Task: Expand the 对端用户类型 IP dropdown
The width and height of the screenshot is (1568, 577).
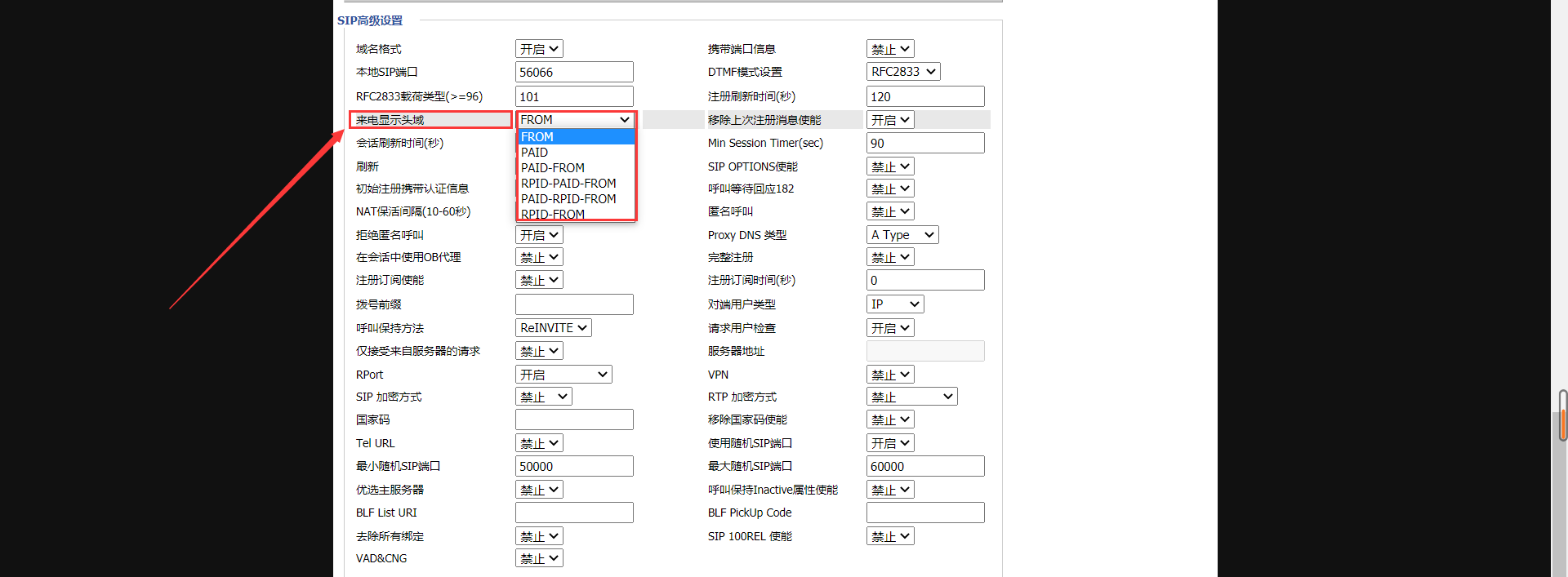Action: 894,304
